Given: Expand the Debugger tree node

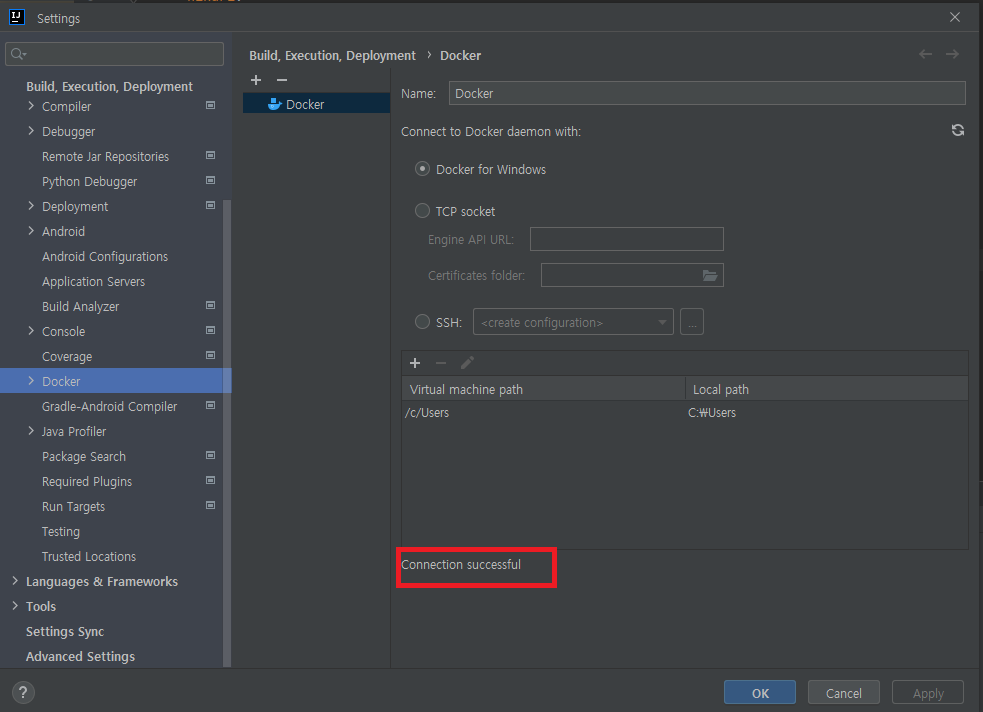Looking at the screenshot, I should 31,131.
